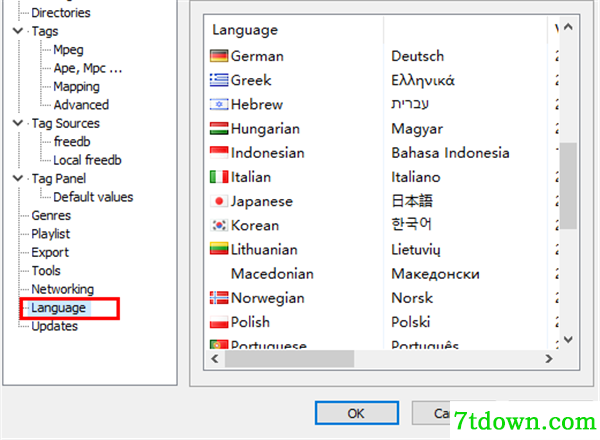Open the Mapping settings page
Viewport: 600px width, 440px height.
click(x=76, y=86)
